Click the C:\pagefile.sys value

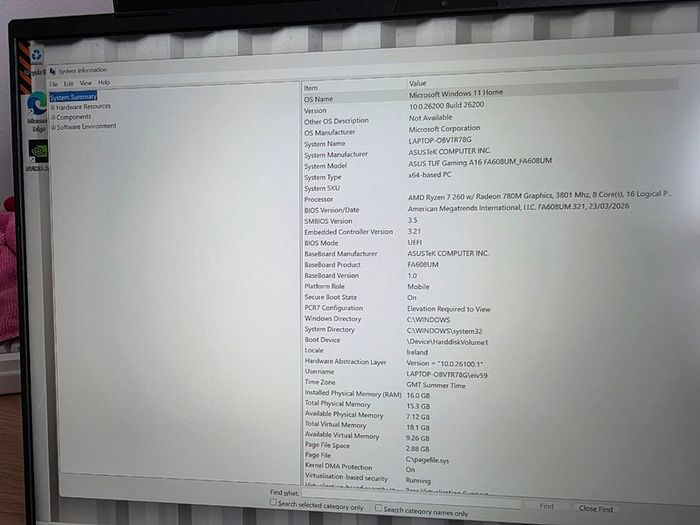click(427, 460)
